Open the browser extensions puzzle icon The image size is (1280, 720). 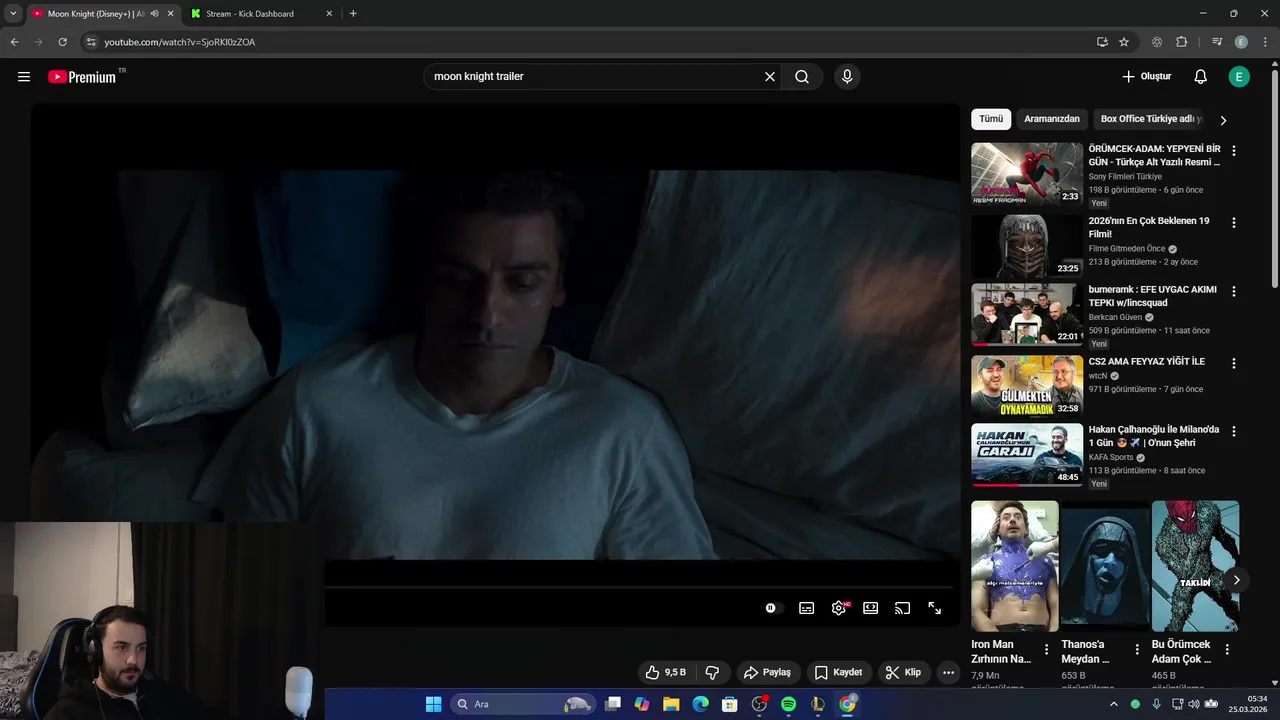(x=1182, y=42)
